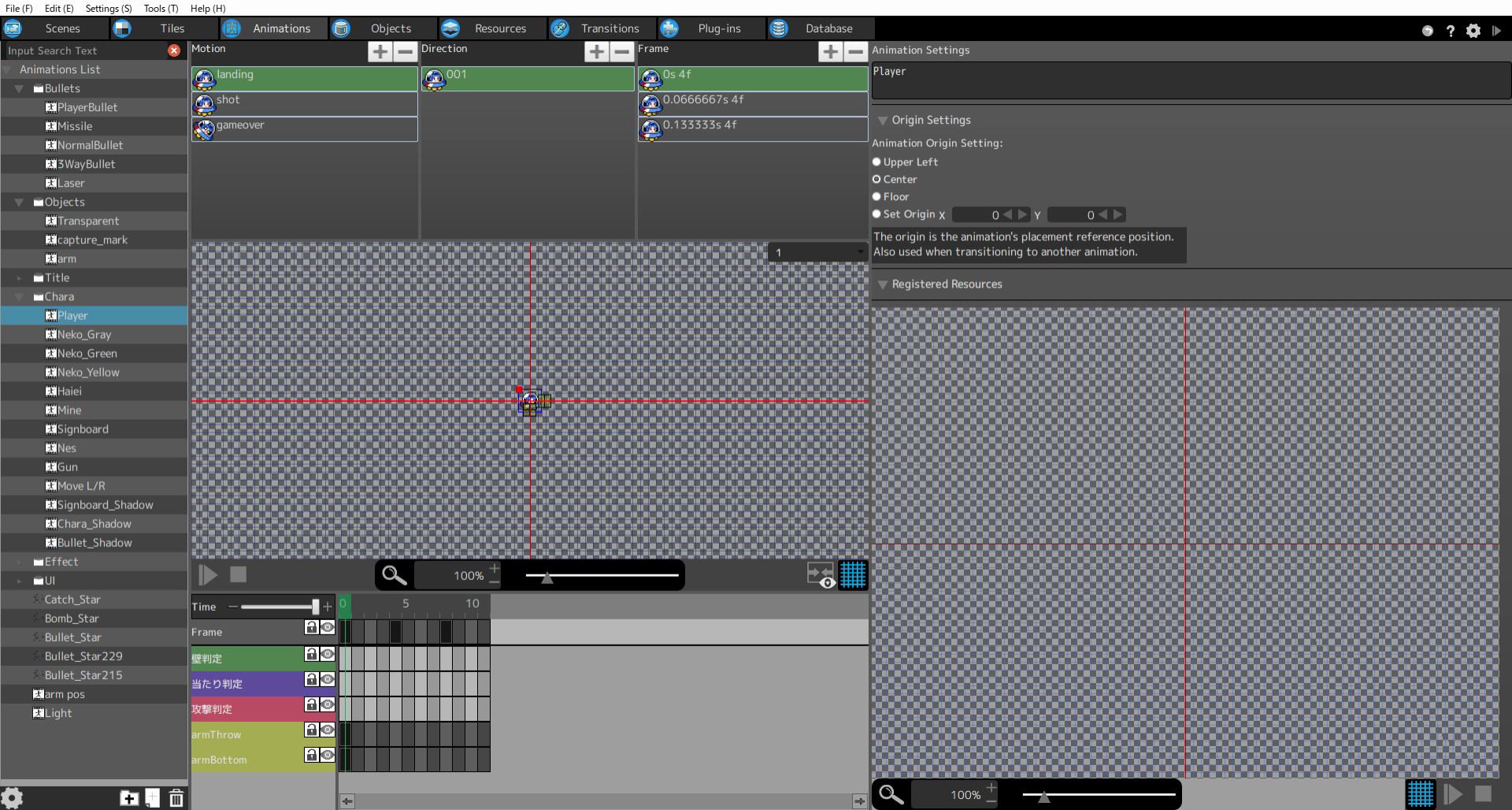Toggle the blue grid display icon

click(854, 575)
